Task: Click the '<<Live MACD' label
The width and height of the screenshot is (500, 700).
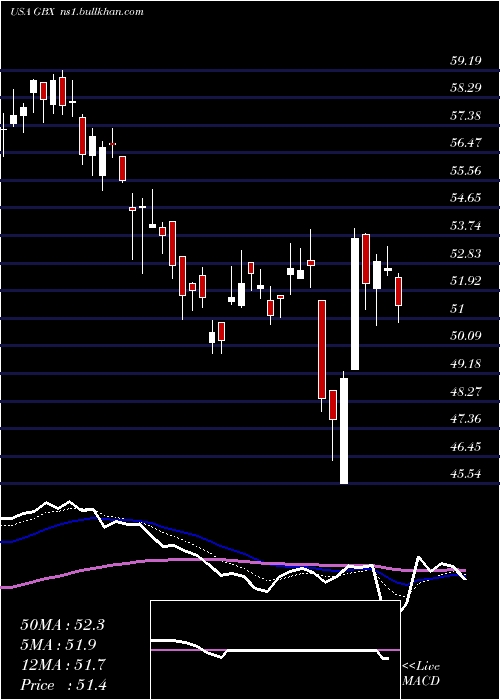Action: pos(421,674)
